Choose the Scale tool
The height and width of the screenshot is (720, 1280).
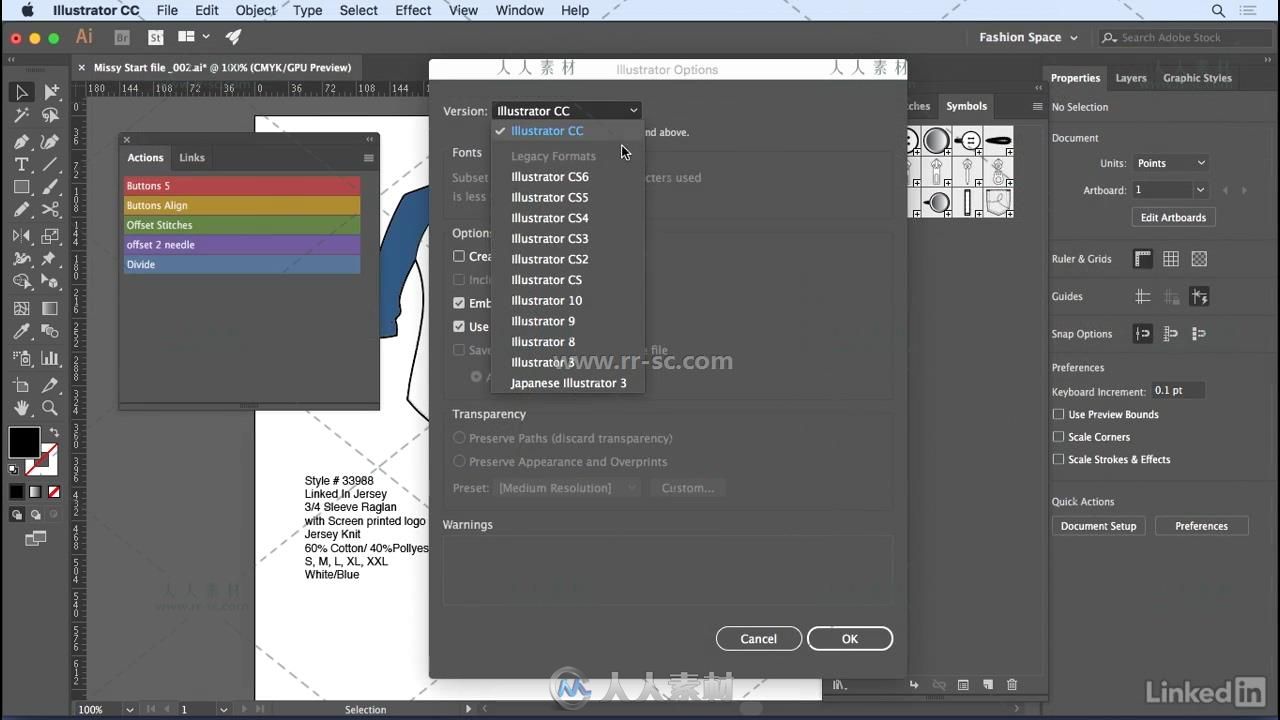50,236
